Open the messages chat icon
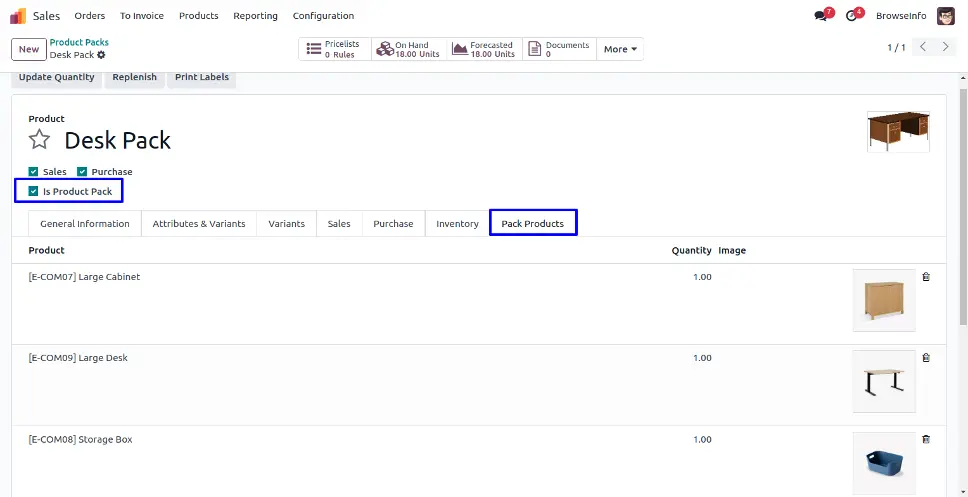 pos(822,16)
